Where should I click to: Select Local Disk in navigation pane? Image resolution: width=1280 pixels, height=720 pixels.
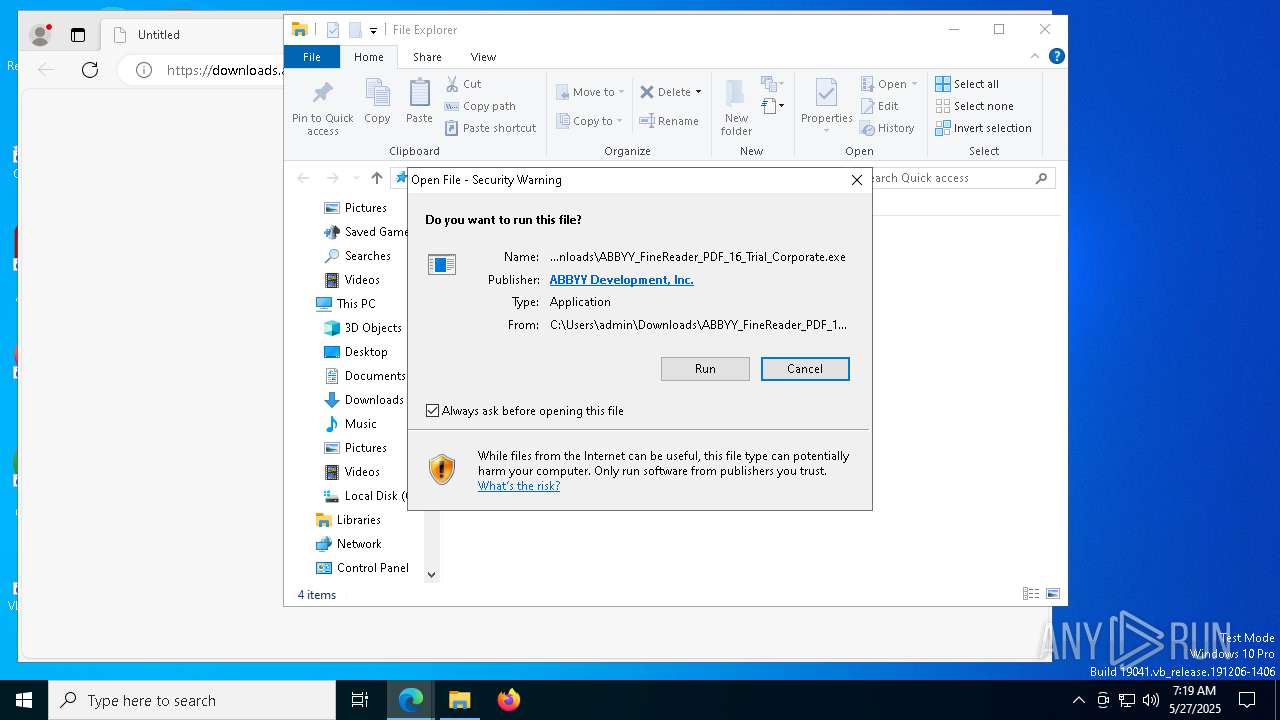pos(365,496)
